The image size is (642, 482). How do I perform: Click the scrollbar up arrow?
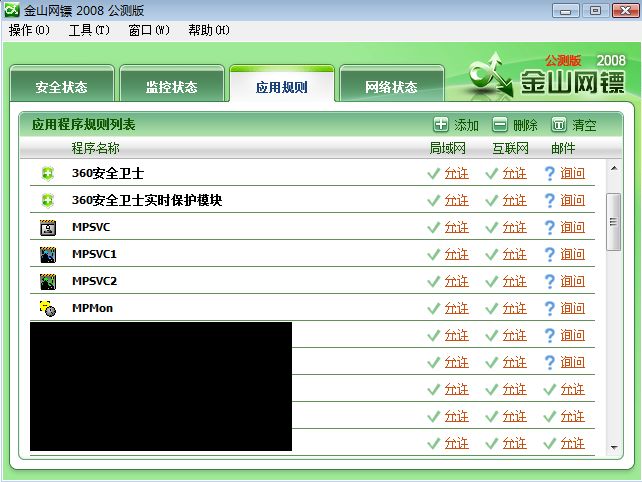[614, 168]
